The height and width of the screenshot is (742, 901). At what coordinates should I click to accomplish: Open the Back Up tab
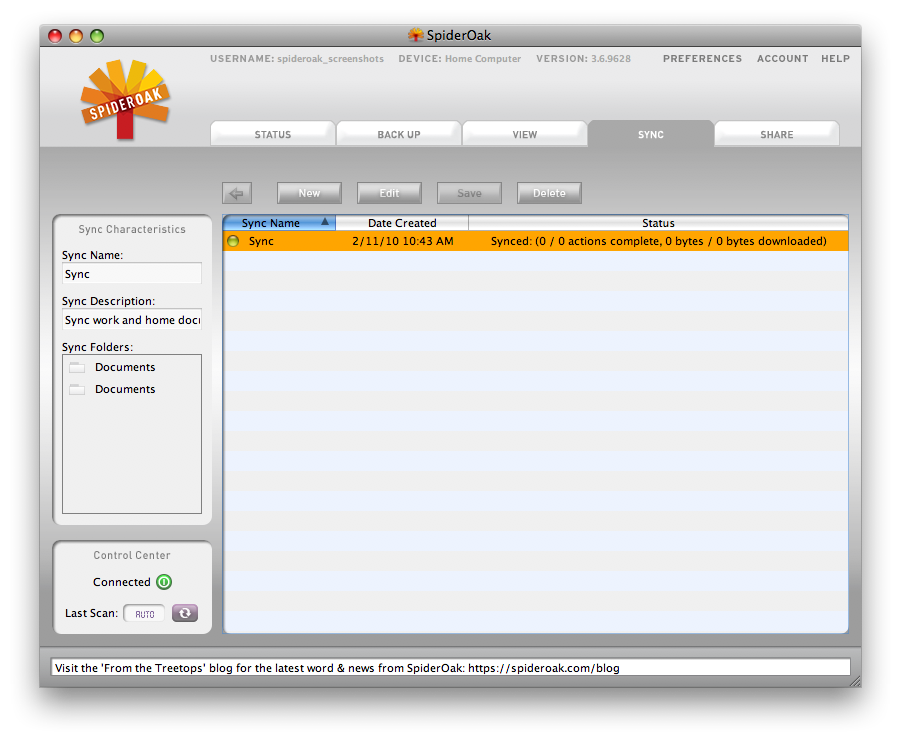(399, 134)
